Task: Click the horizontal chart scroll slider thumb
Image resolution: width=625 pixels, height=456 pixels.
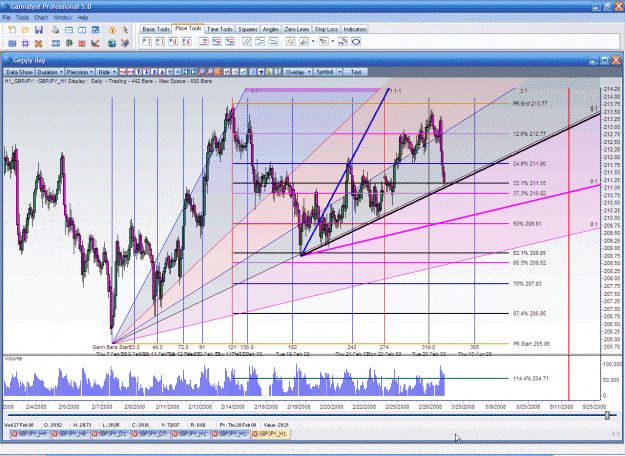Action: tap(607, 415)
